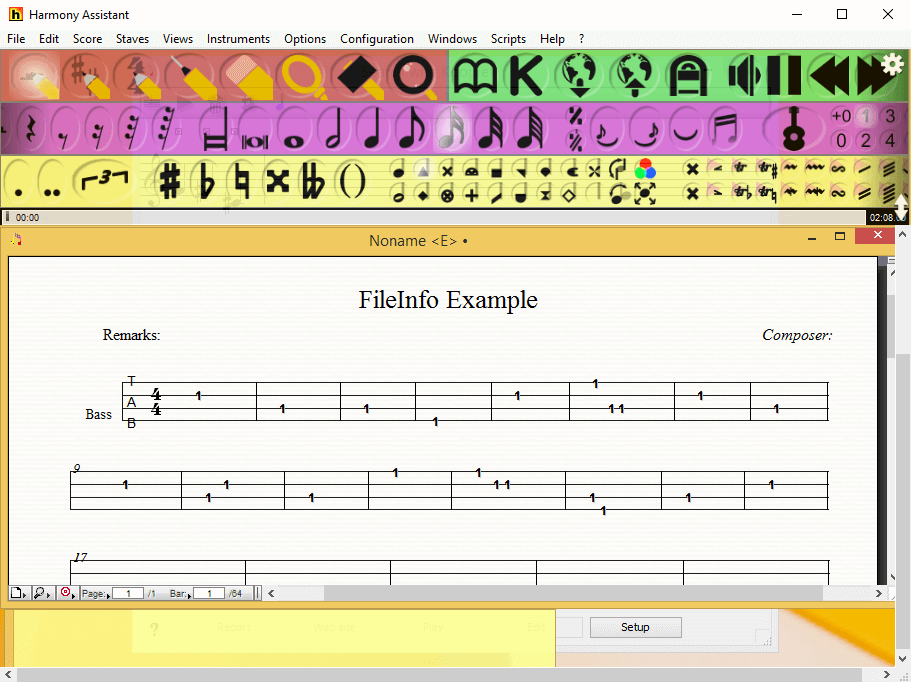Select the triplet bracket tool
Image resolution: width=911 pixels, height=682 pixels.
[103, 181]
